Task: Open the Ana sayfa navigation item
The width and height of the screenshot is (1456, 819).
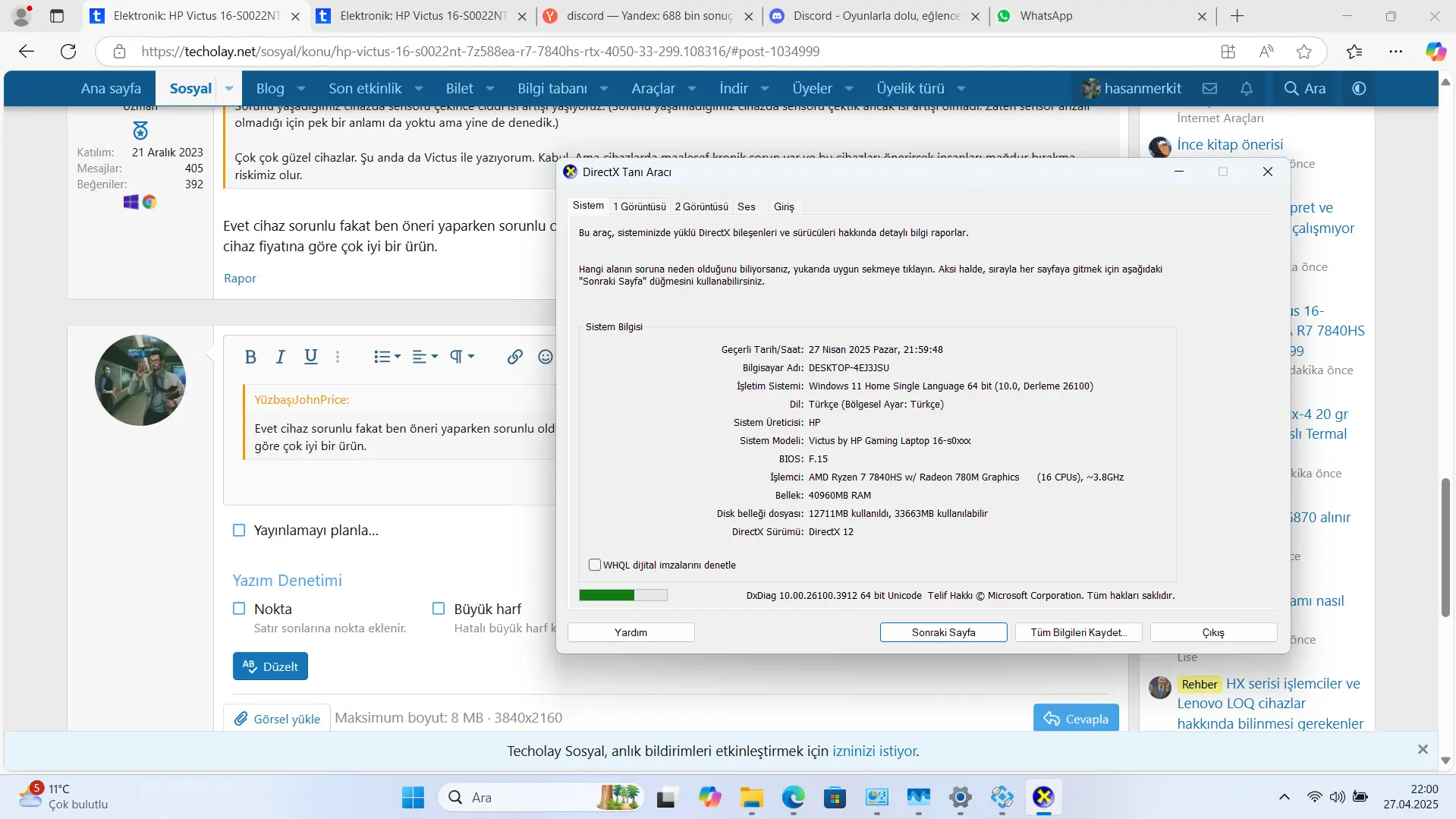Action: point(111,89)
